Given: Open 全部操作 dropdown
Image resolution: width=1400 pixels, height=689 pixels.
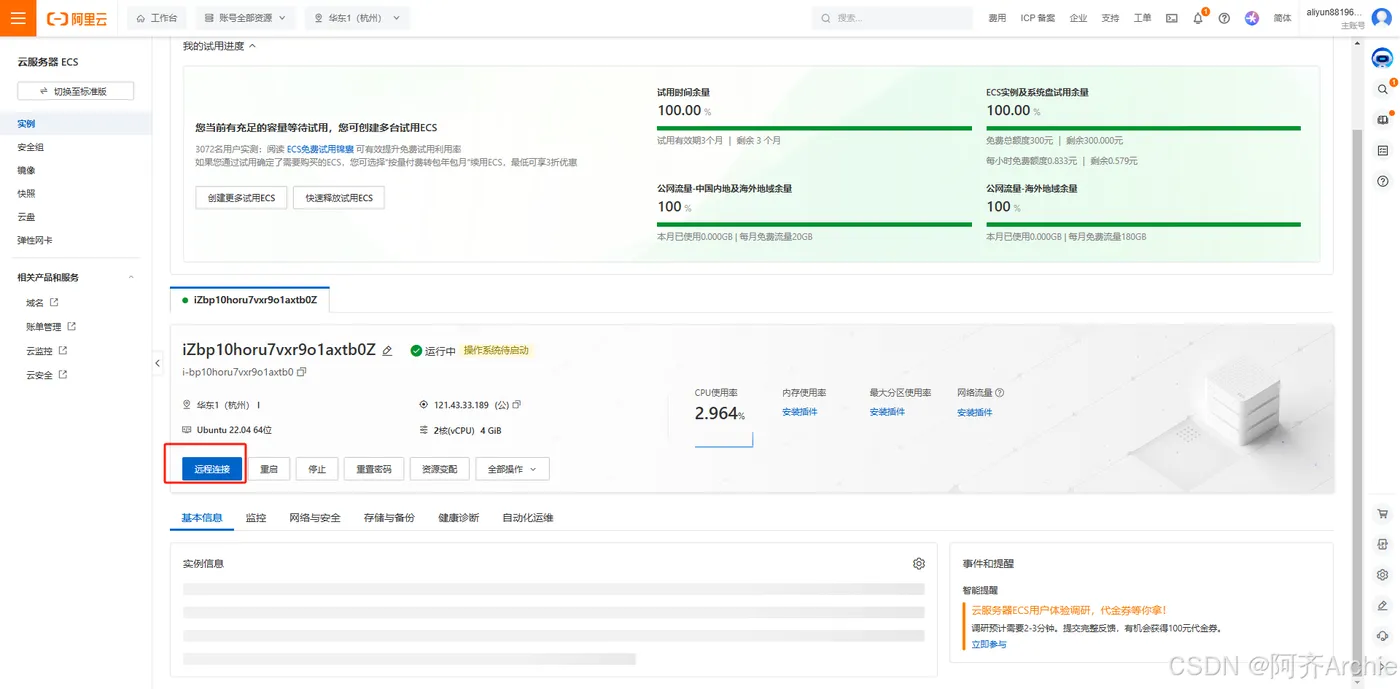Looking at the screenshot, I should [512, 469].
